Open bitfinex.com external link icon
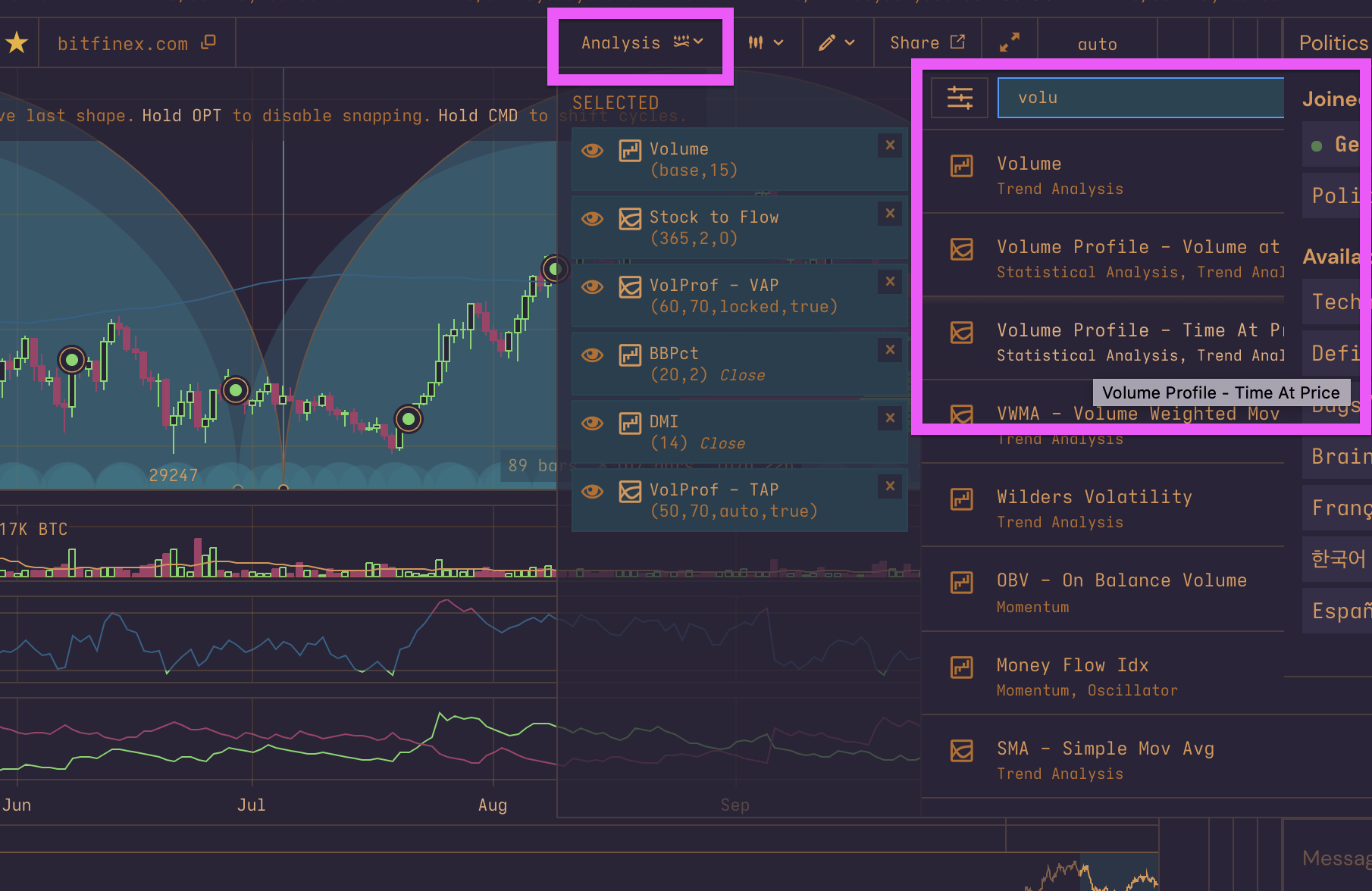The image size is (1372, 891). (208, 42)
